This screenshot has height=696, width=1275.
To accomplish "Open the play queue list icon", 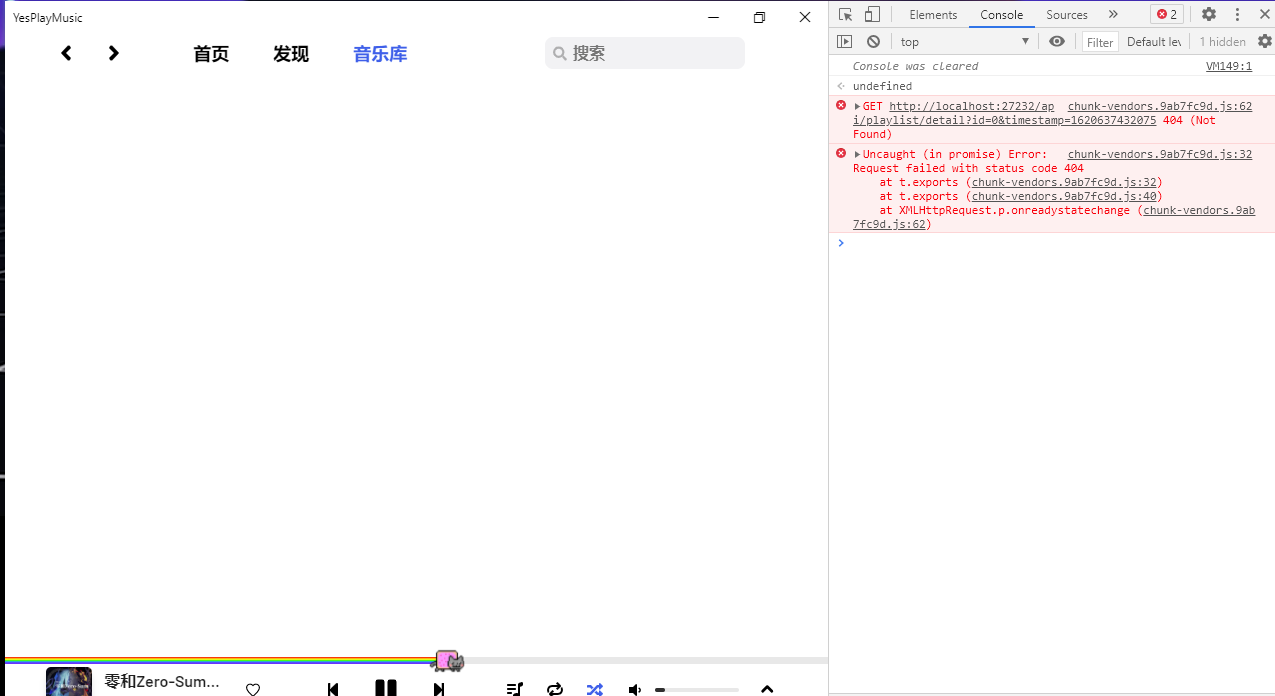I will click(x=514, y=689).
